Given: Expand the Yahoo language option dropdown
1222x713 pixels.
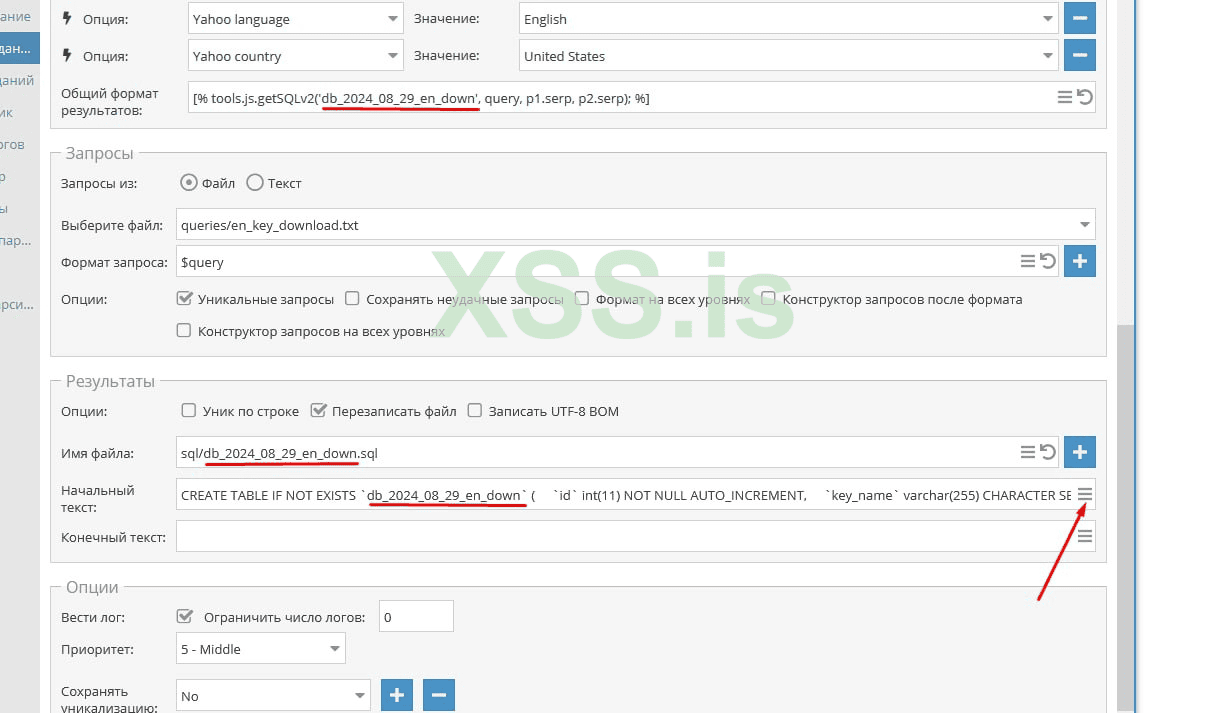Looking at the screenshot, I should coord(296,18).
